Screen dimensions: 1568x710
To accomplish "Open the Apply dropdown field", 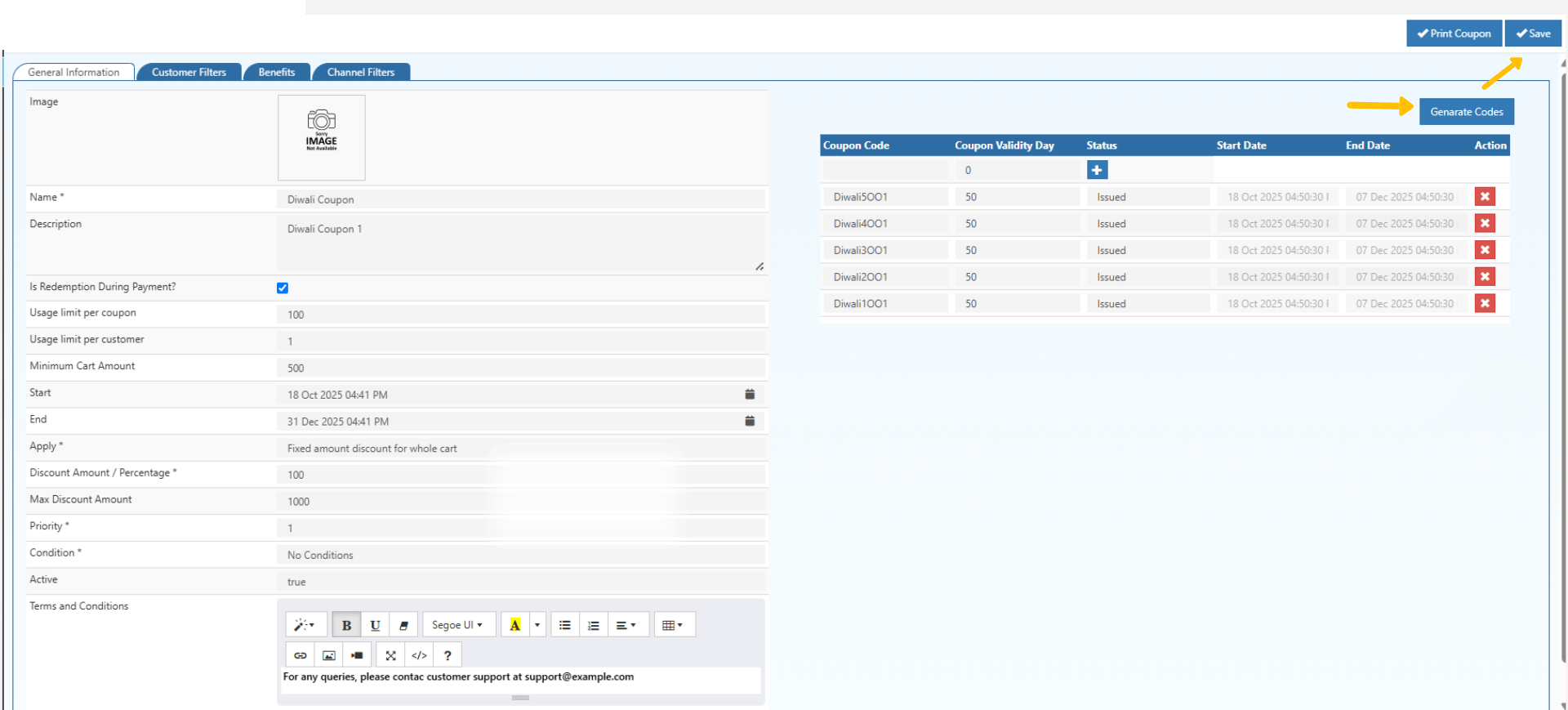I will click(521, 448).
